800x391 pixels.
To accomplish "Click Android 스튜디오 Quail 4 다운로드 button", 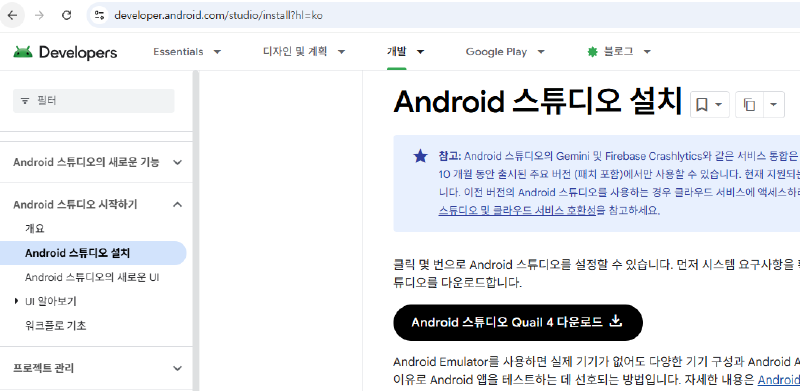I will click(518, 323).
